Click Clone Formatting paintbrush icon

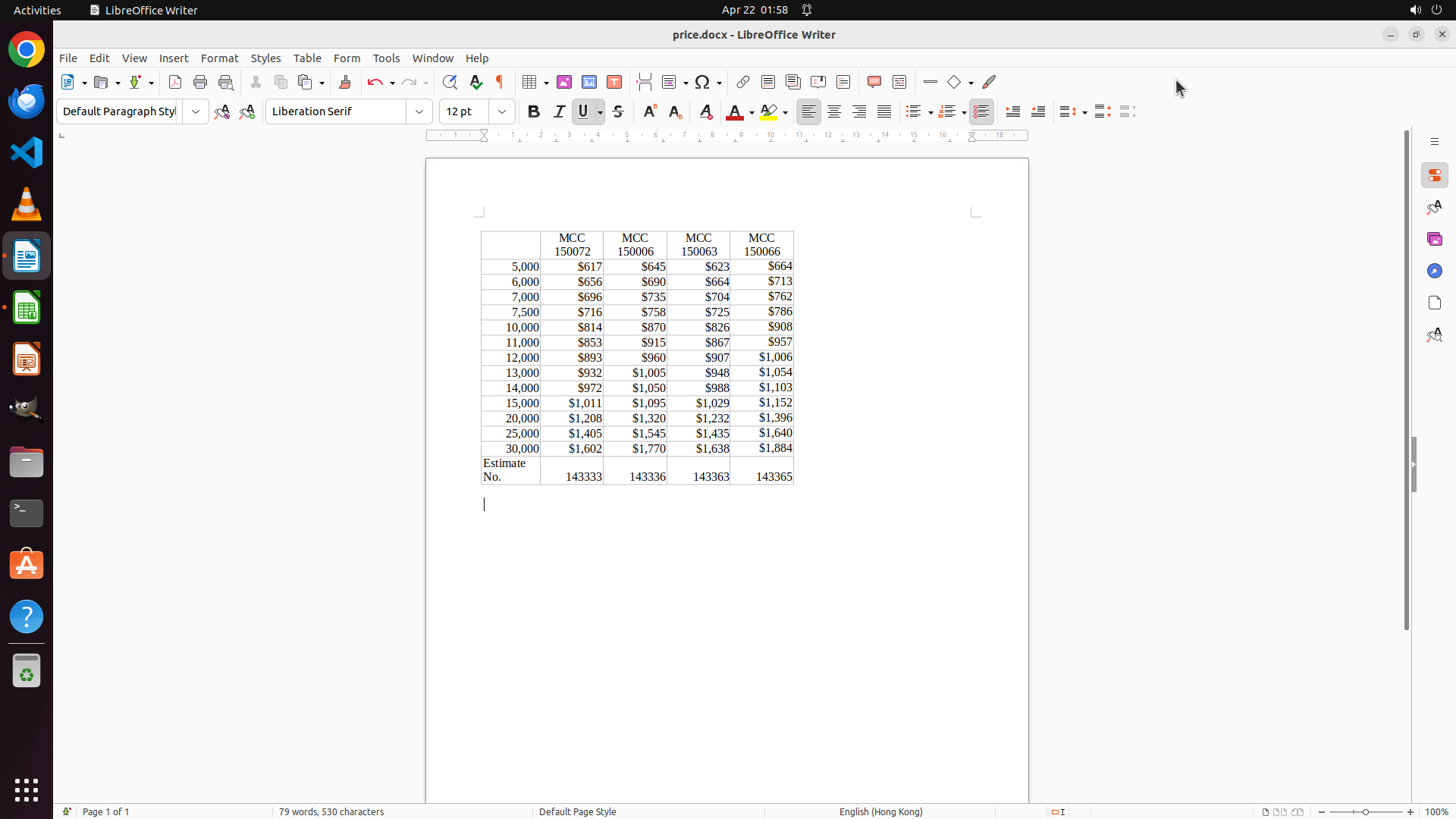pos(345,82)
